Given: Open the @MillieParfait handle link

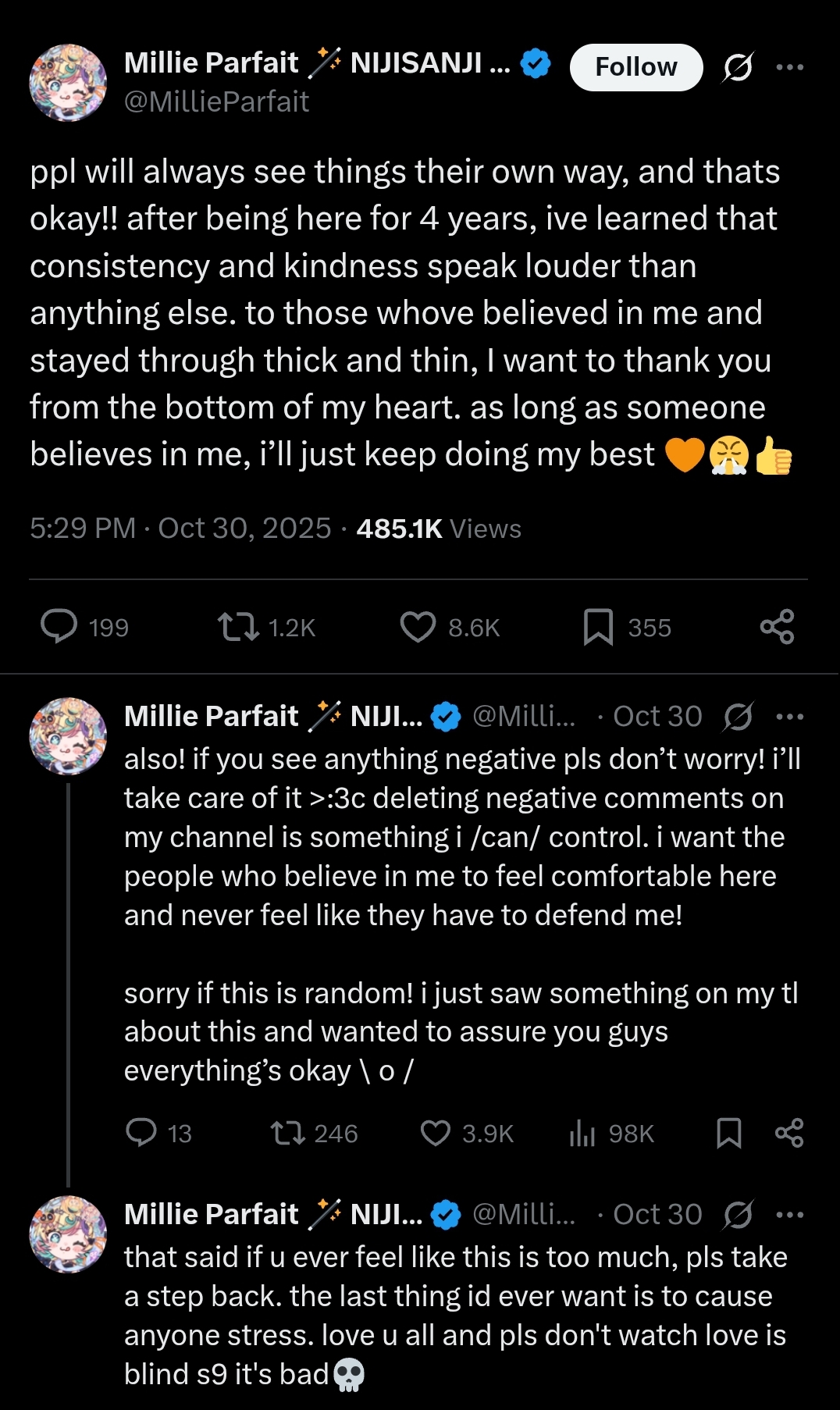Looking at the screenshot, I should click(x=216, y=101).
